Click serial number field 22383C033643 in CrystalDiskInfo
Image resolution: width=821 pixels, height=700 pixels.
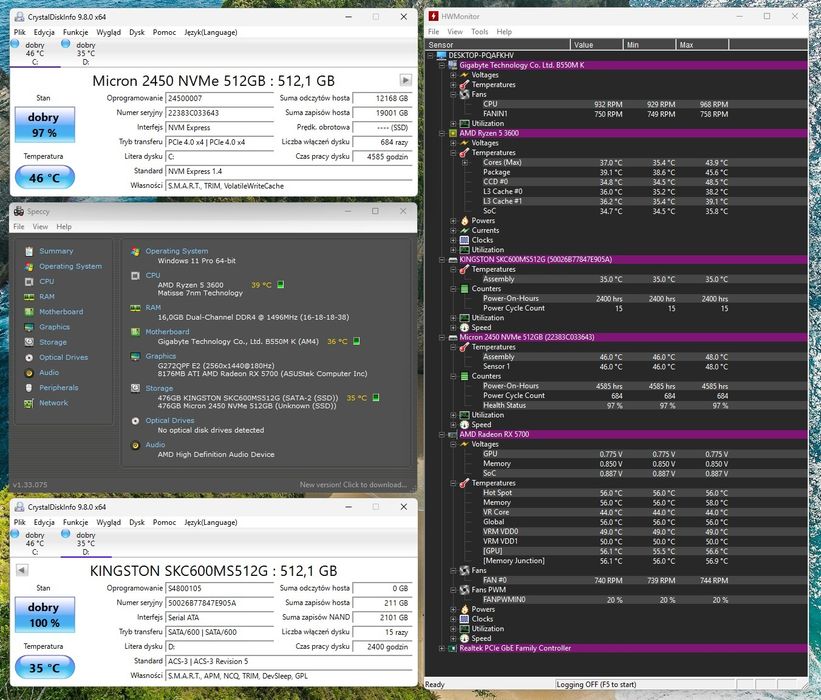click(219, 113)
